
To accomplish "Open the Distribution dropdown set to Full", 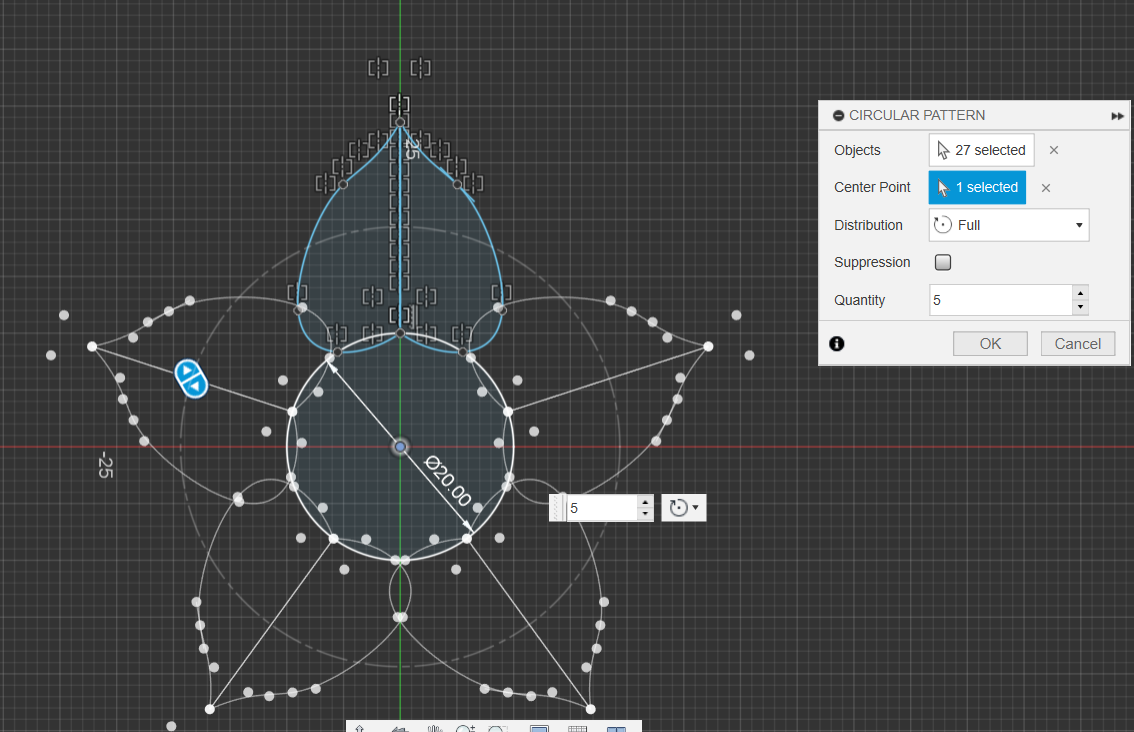I will click(x=1008, y=225).
